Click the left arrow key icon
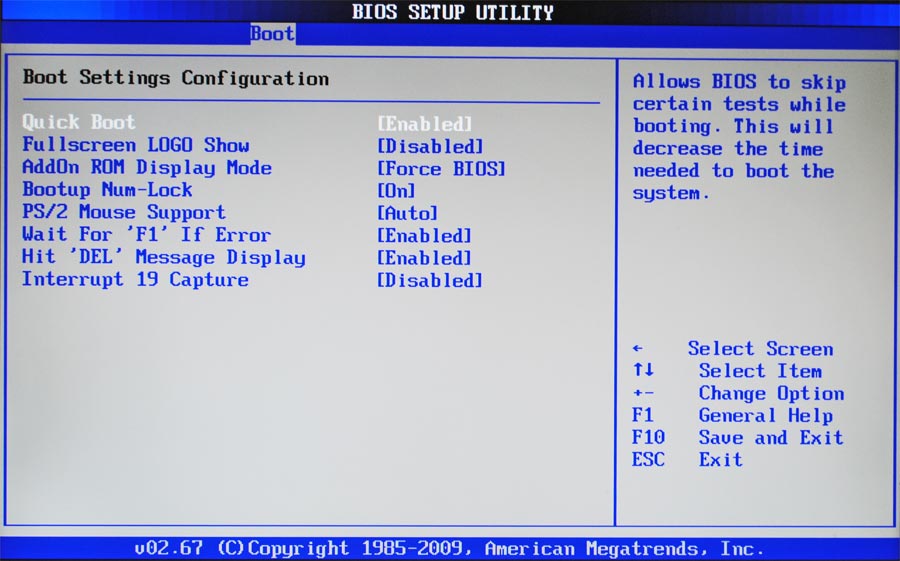 [x=638, y=349]
